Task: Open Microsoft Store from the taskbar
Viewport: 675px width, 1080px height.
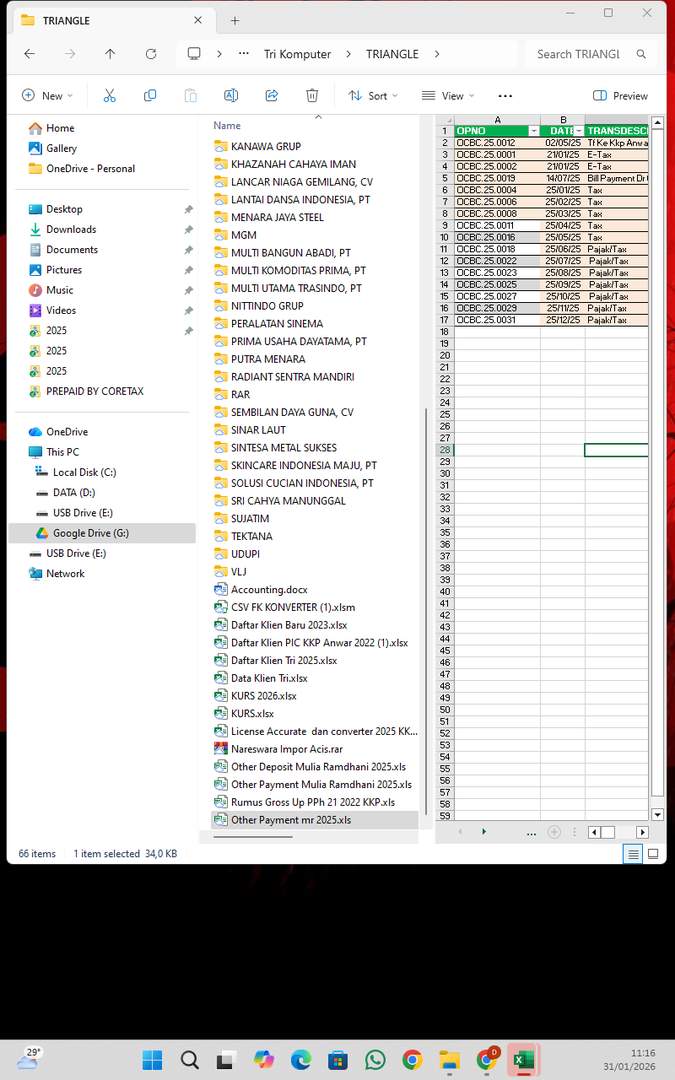Action: 338,1059
